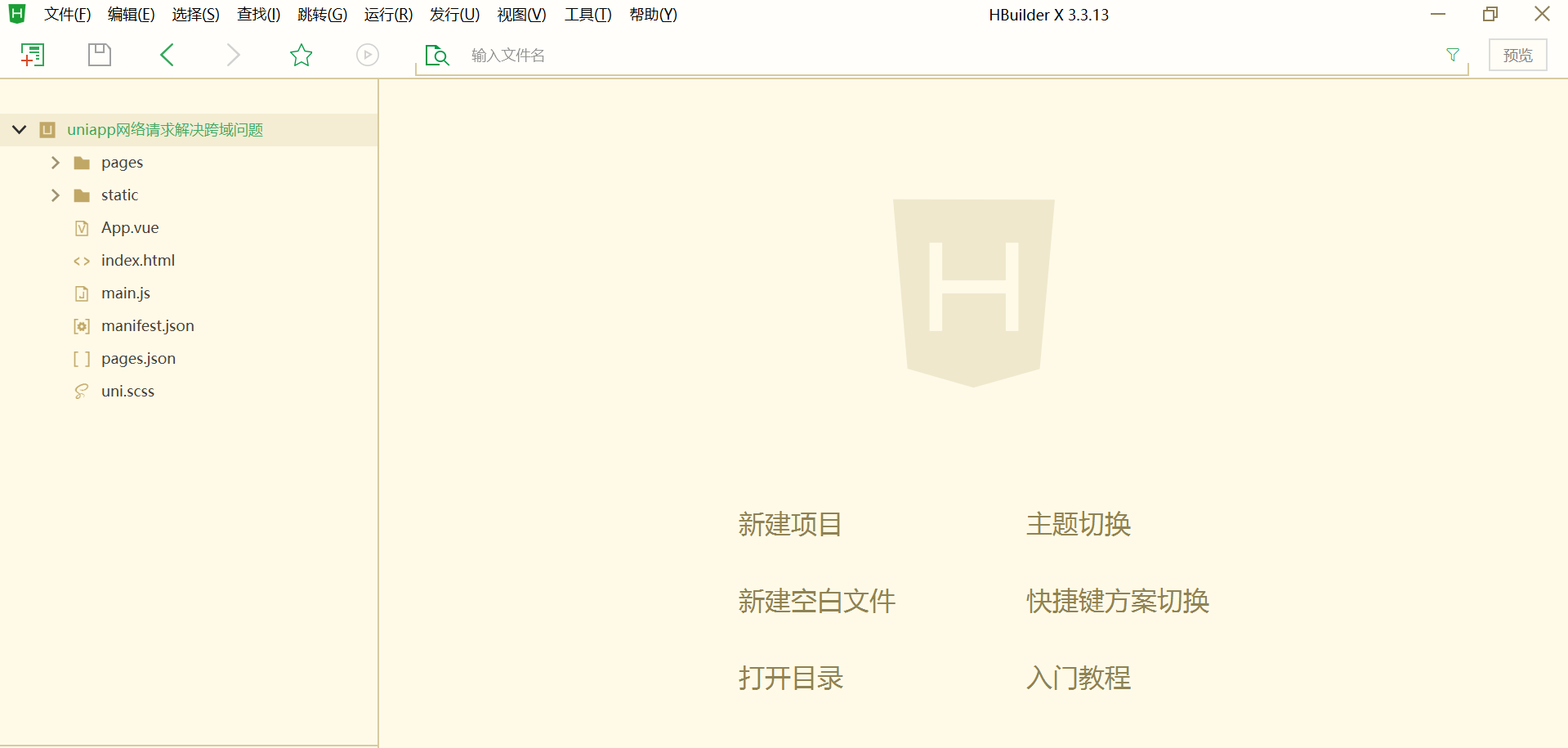Open the 跳转(G) menu
Image resolution: width=1568 pixels, height=748 pixels.
pos(322,15)
